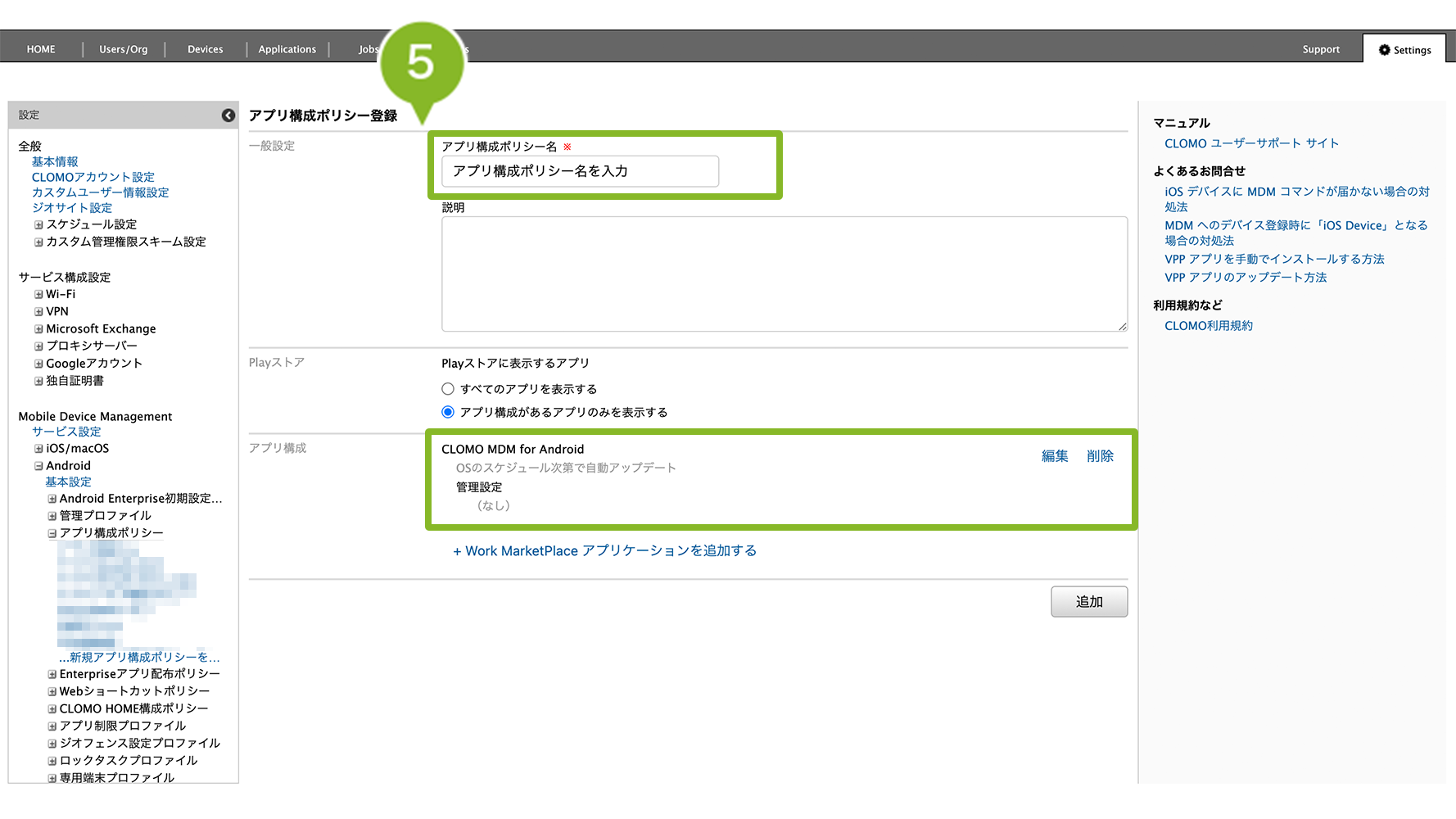Select すべてのアプリを表示する radio option

[448, 389]
